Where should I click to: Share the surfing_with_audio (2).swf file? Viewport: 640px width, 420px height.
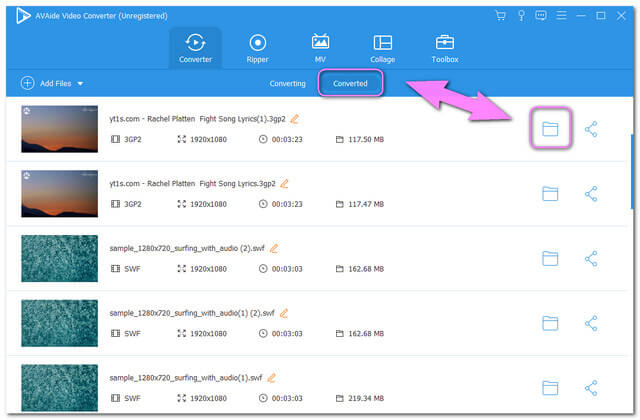coord(591,258)
